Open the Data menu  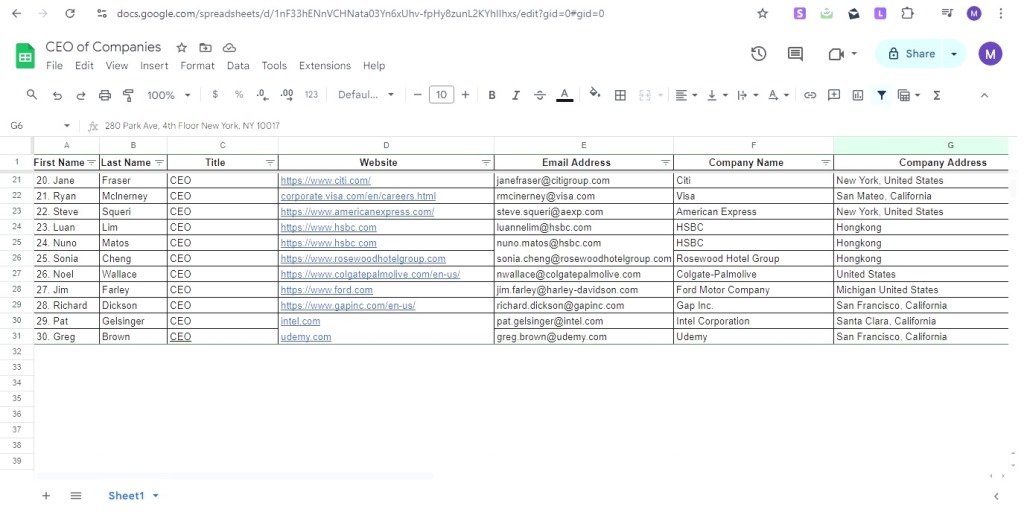238,65
